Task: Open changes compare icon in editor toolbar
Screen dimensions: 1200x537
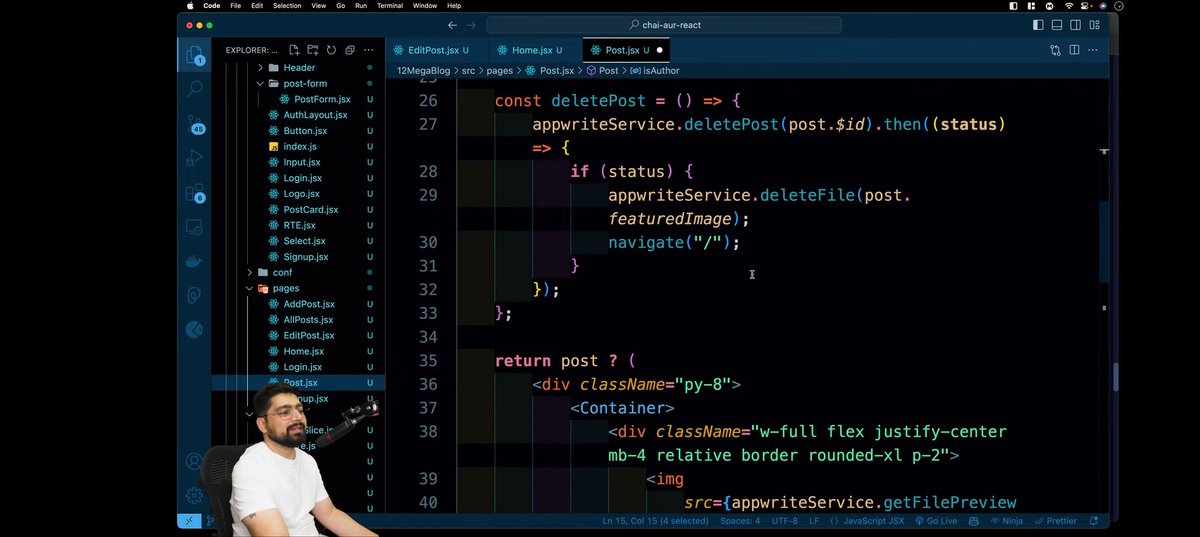Action: tap(1055, 50)
